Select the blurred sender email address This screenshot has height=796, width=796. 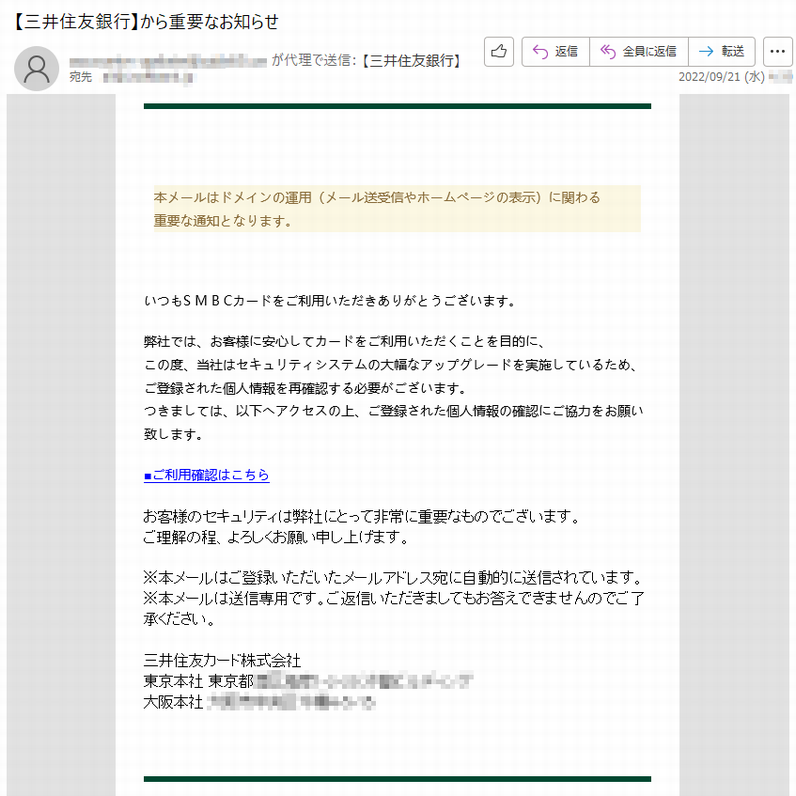(x=168, y=60)
